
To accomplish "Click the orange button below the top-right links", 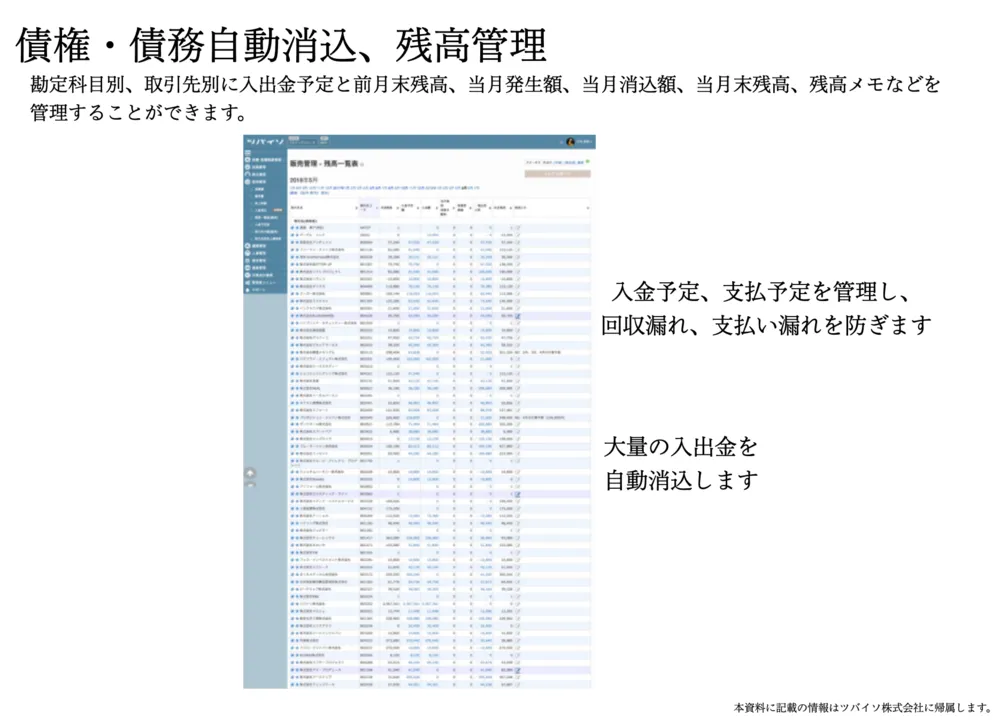I will tap(557, 174).
